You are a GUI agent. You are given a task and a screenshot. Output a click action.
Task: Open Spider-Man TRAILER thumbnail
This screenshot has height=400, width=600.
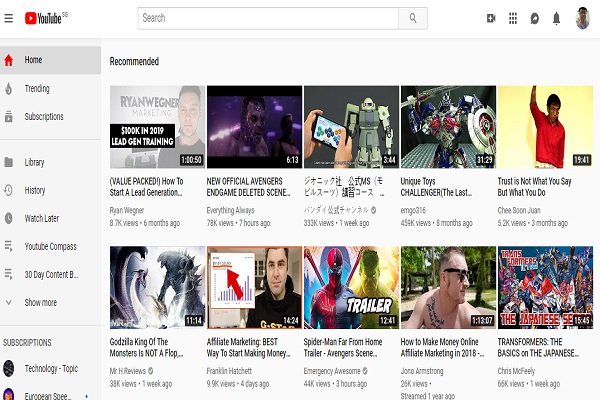pyautogui.click(x=351, y=287)
